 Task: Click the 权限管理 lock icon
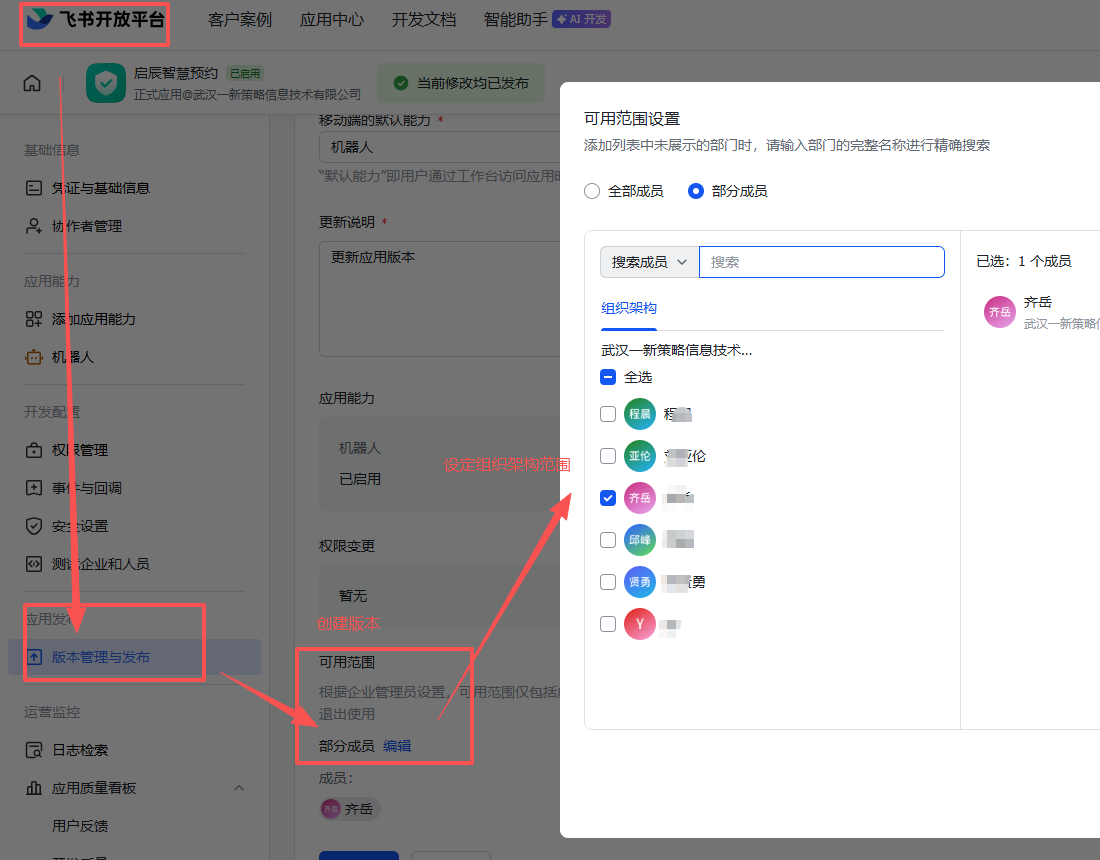34,450
